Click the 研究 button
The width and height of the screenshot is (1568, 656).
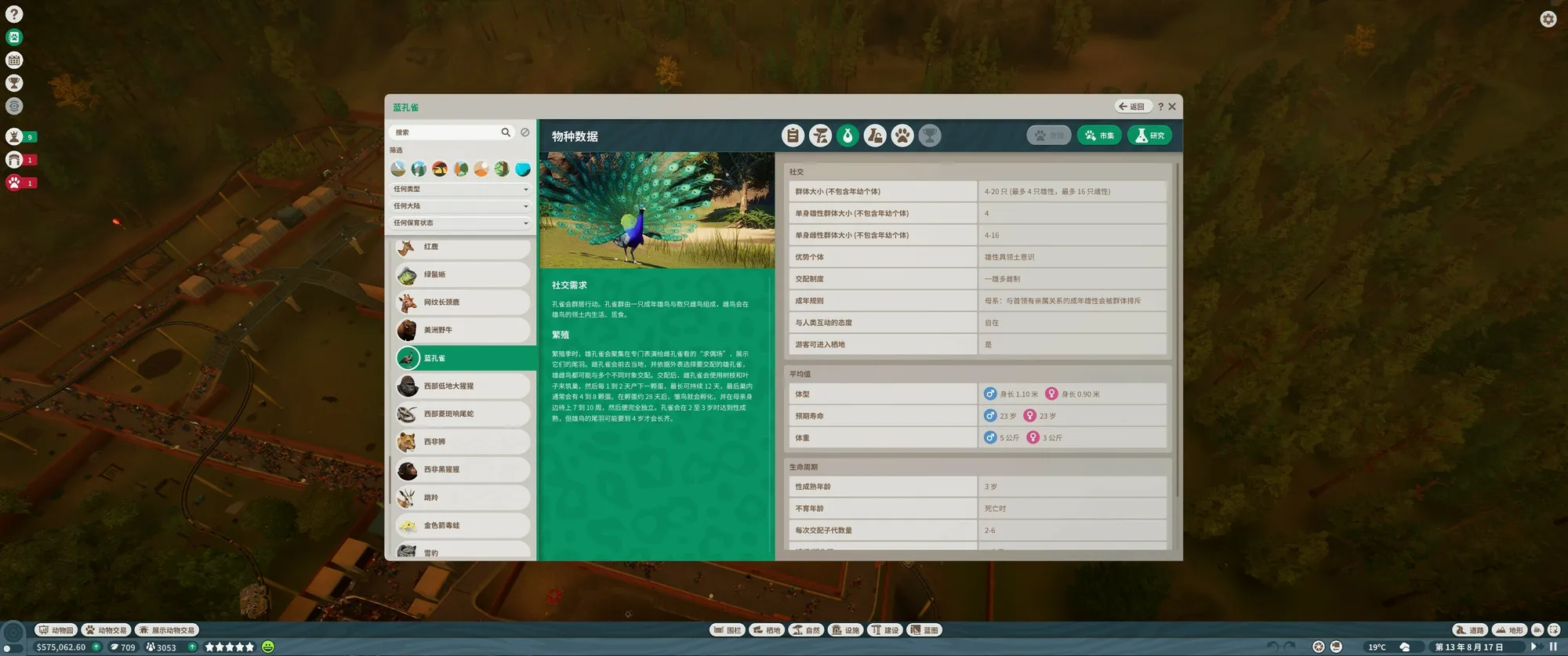pyautogui.click(x=1149, y=136)
